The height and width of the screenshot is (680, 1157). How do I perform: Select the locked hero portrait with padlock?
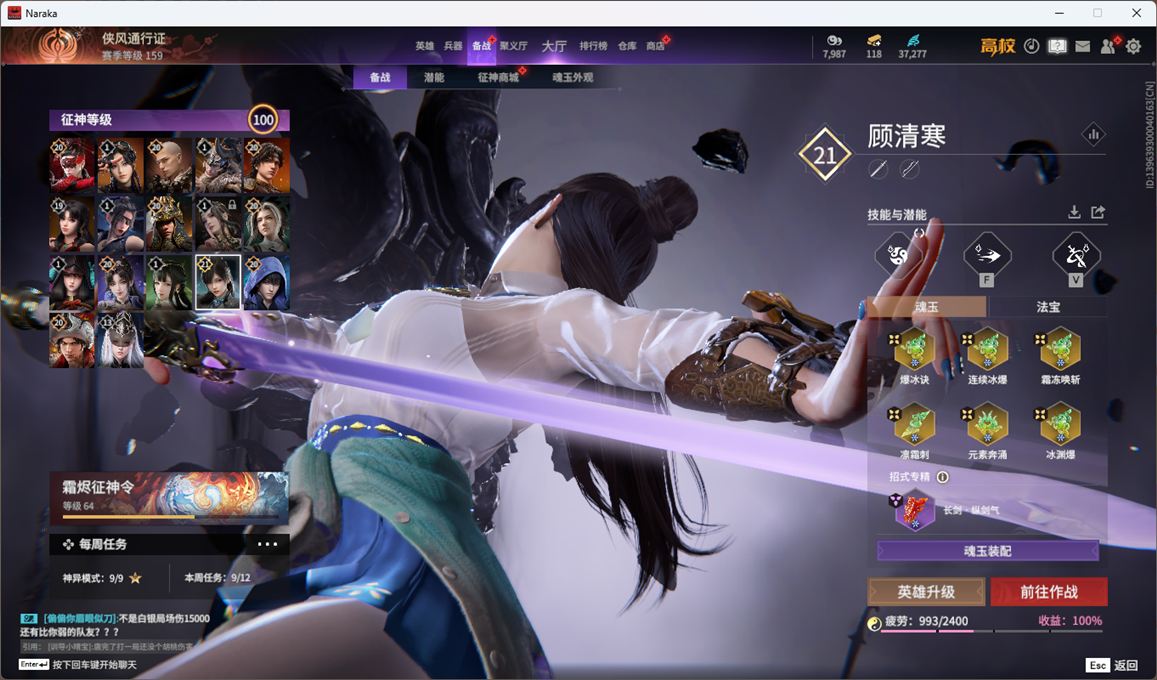[218, 224]
